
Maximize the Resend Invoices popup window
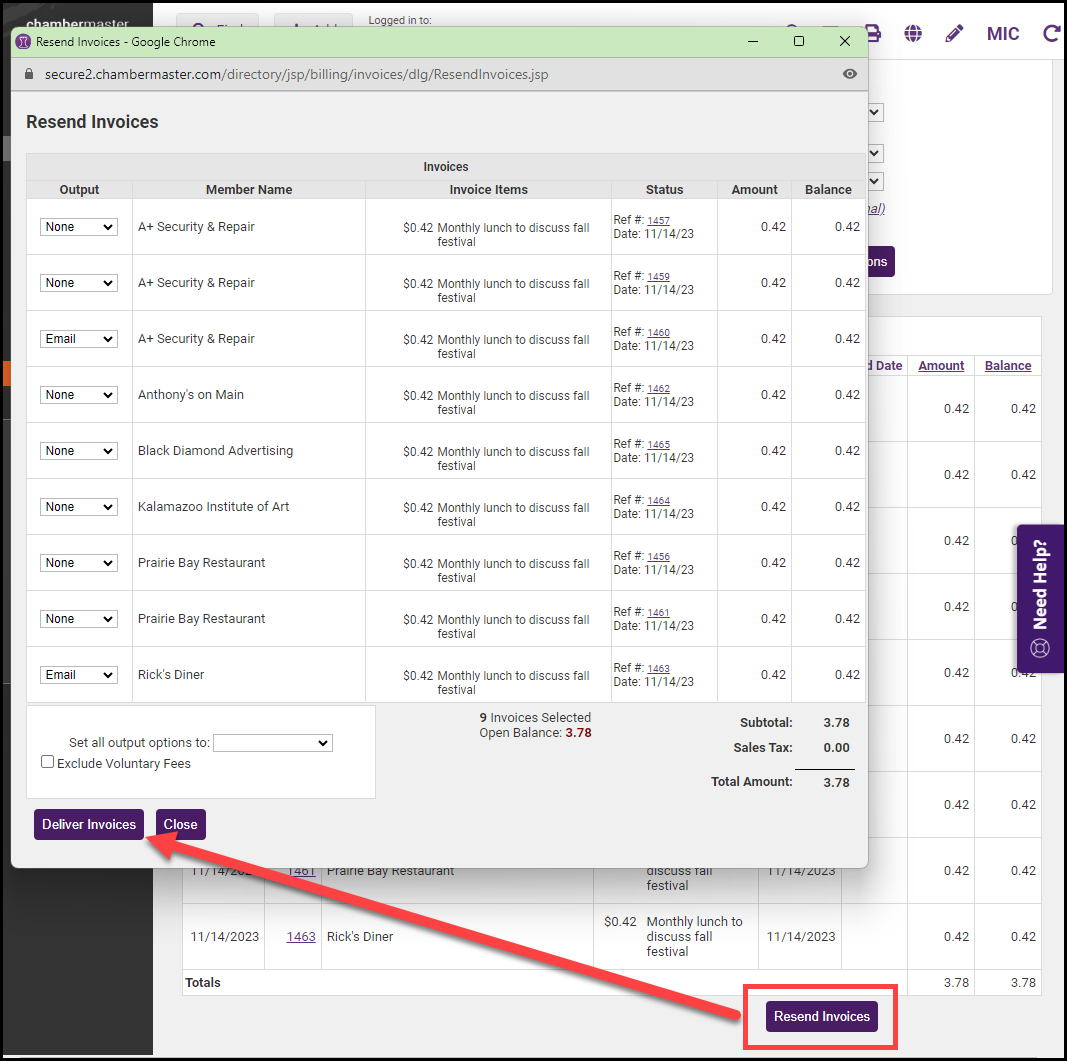(x=798, y=41)
